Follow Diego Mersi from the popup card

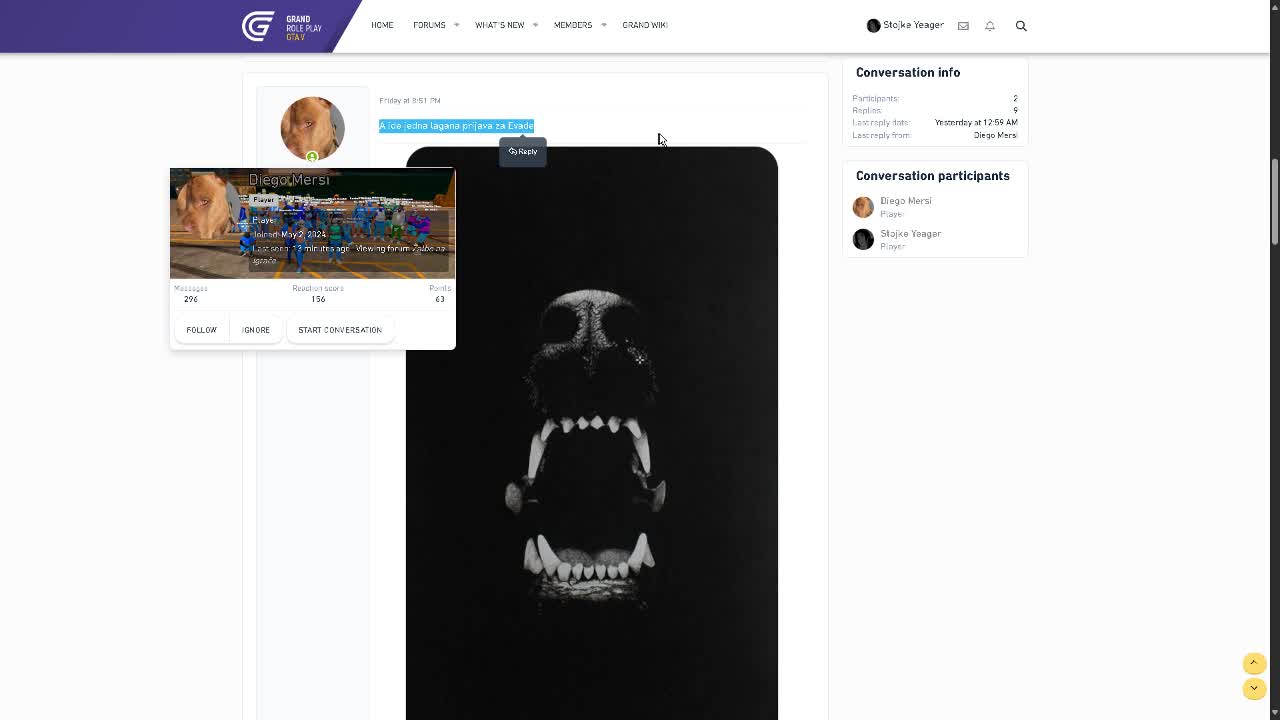(201, 330)
